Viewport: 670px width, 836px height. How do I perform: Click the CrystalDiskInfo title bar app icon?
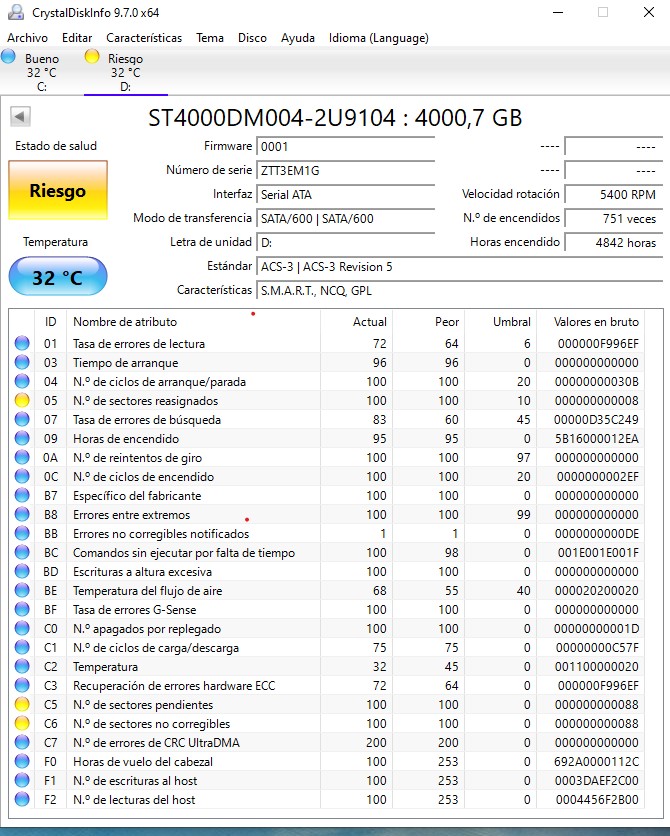tap(17, 12)
